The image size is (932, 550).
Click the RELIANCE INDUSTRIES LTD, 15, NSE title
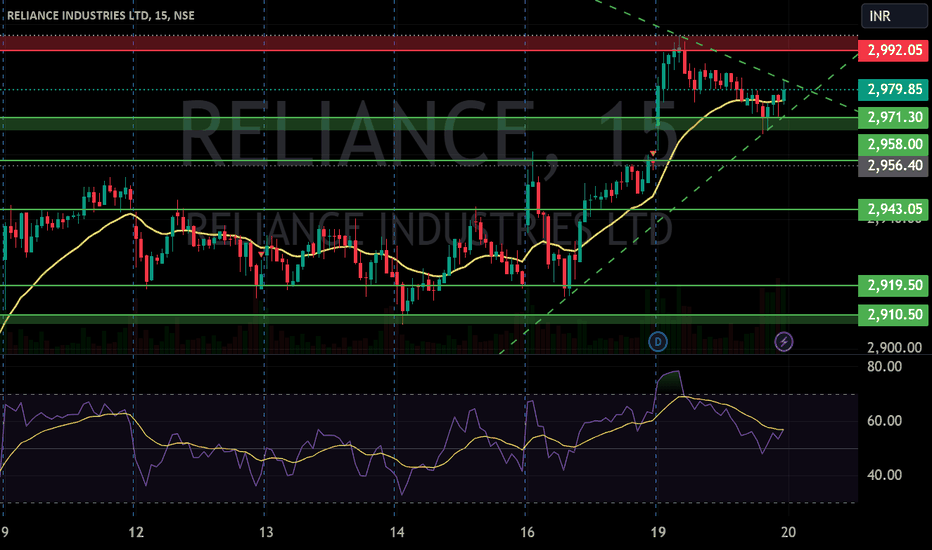click(x=101, y=15)
